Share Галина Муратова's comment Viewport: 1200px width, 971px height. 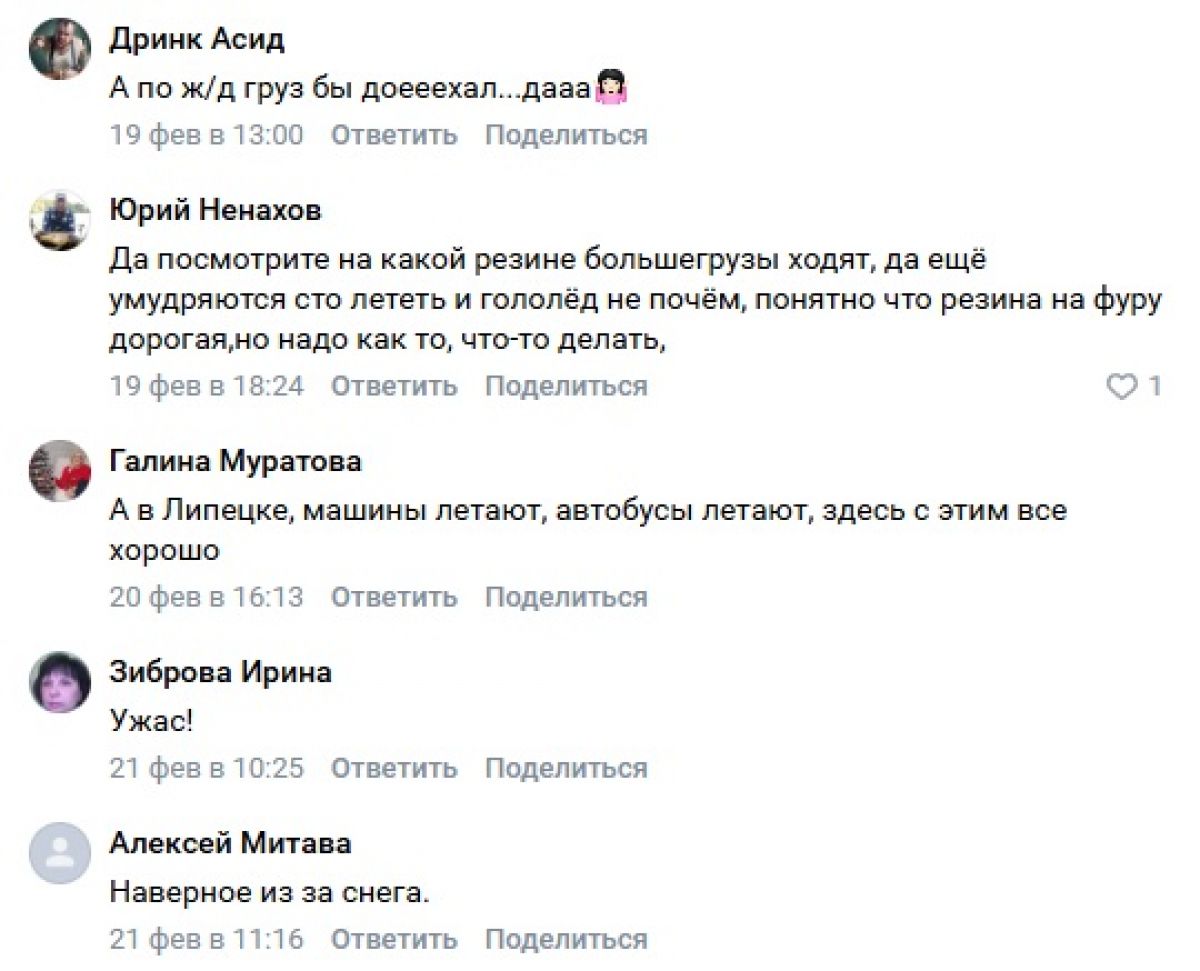pyautogui.click(x=566, y=598)
